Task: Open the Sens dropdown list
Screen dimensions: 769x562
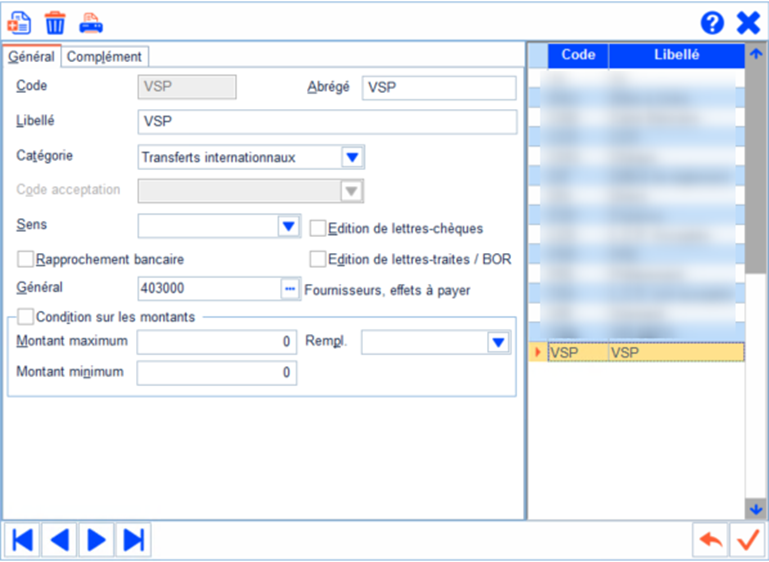Action: 288,227
